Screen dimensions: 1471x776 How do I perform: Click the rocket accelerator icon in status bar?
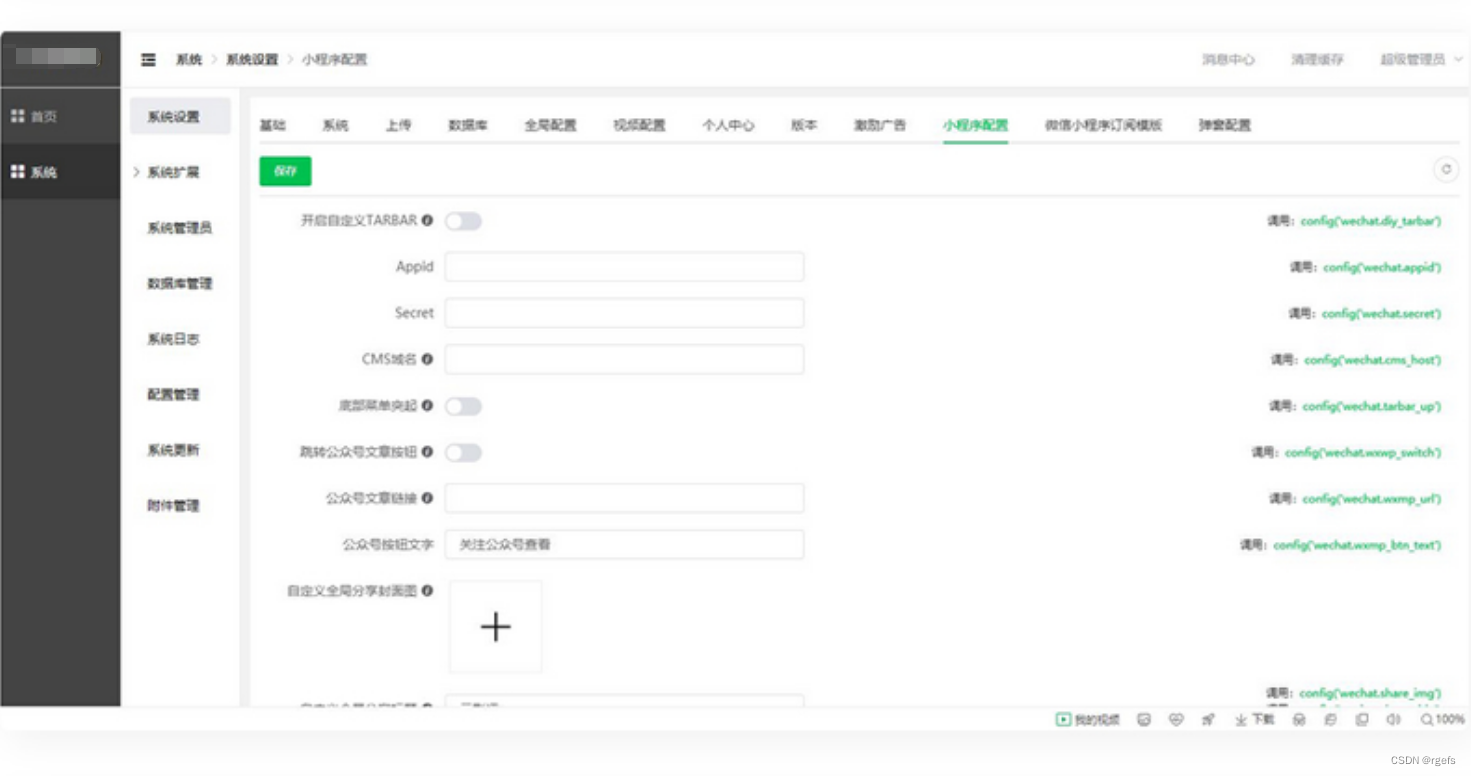1208,720
